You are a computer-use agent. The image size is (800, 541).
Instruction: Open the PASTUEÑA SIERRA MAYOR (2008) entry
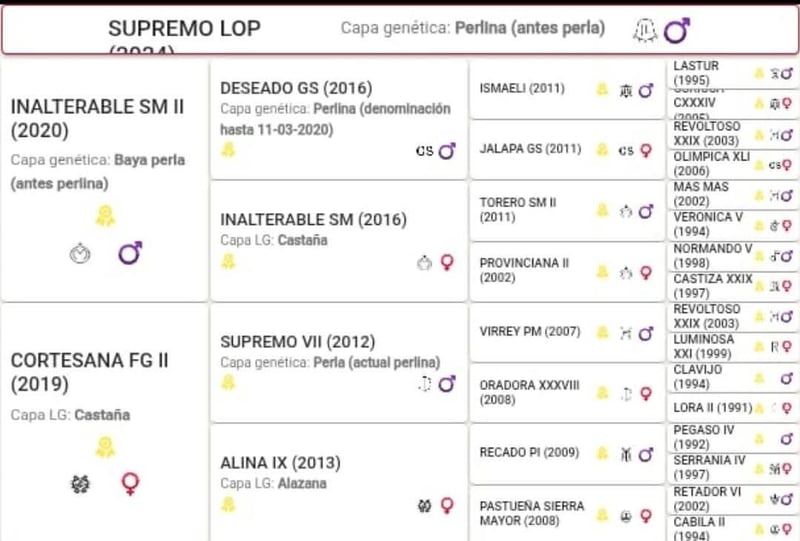pyautogui.click(x=532, y=513)
